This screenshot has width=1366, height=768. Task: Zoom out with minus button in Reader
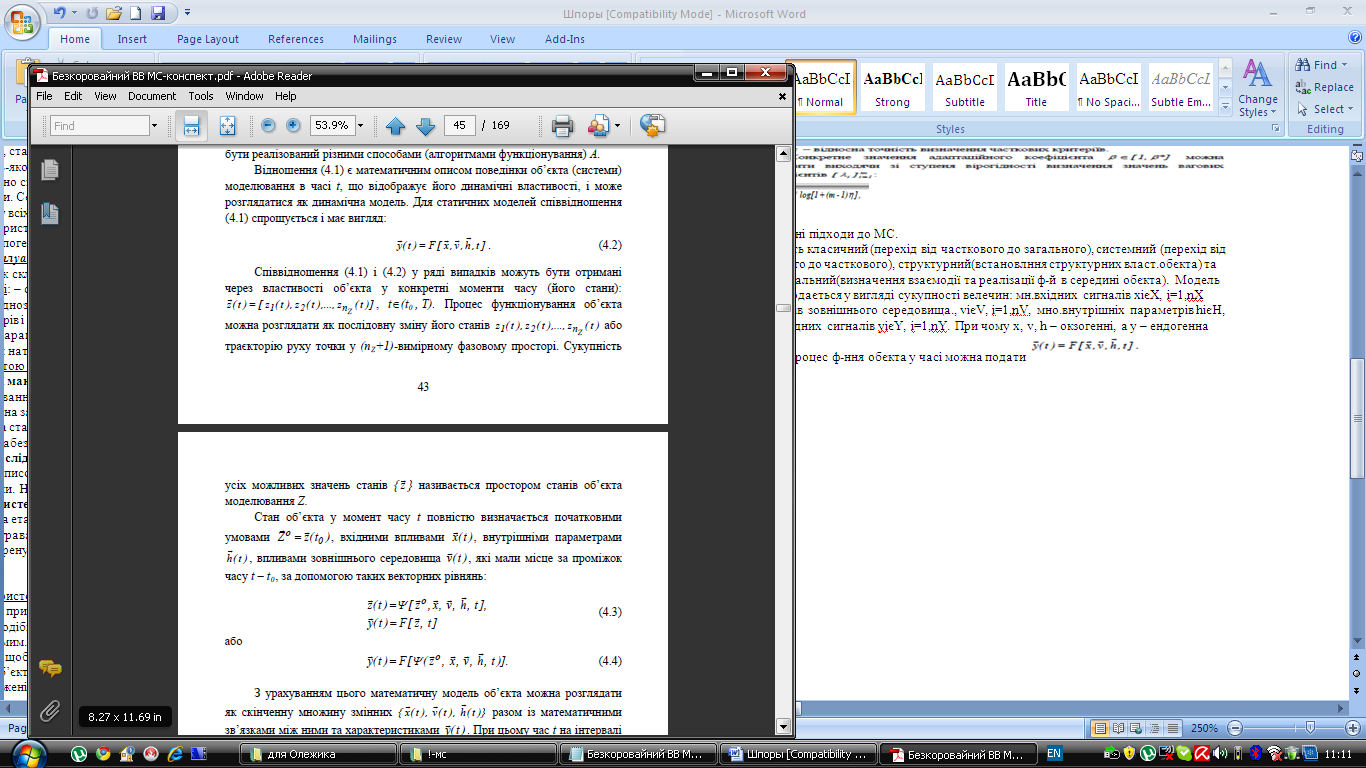coord(268,126)
